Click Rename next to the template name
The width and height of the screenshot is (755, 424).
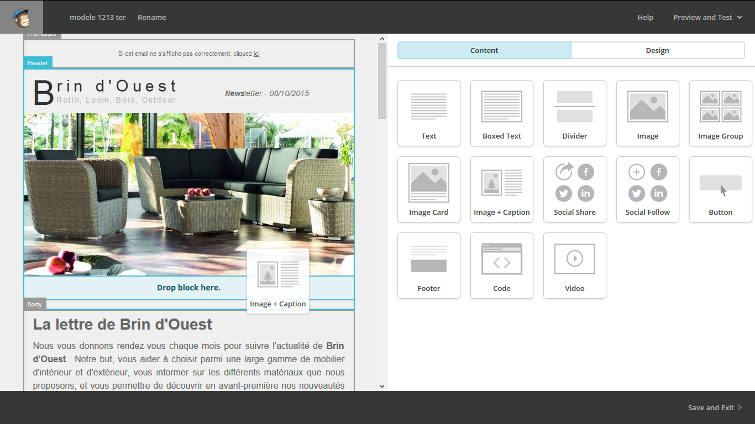[152, 17]
